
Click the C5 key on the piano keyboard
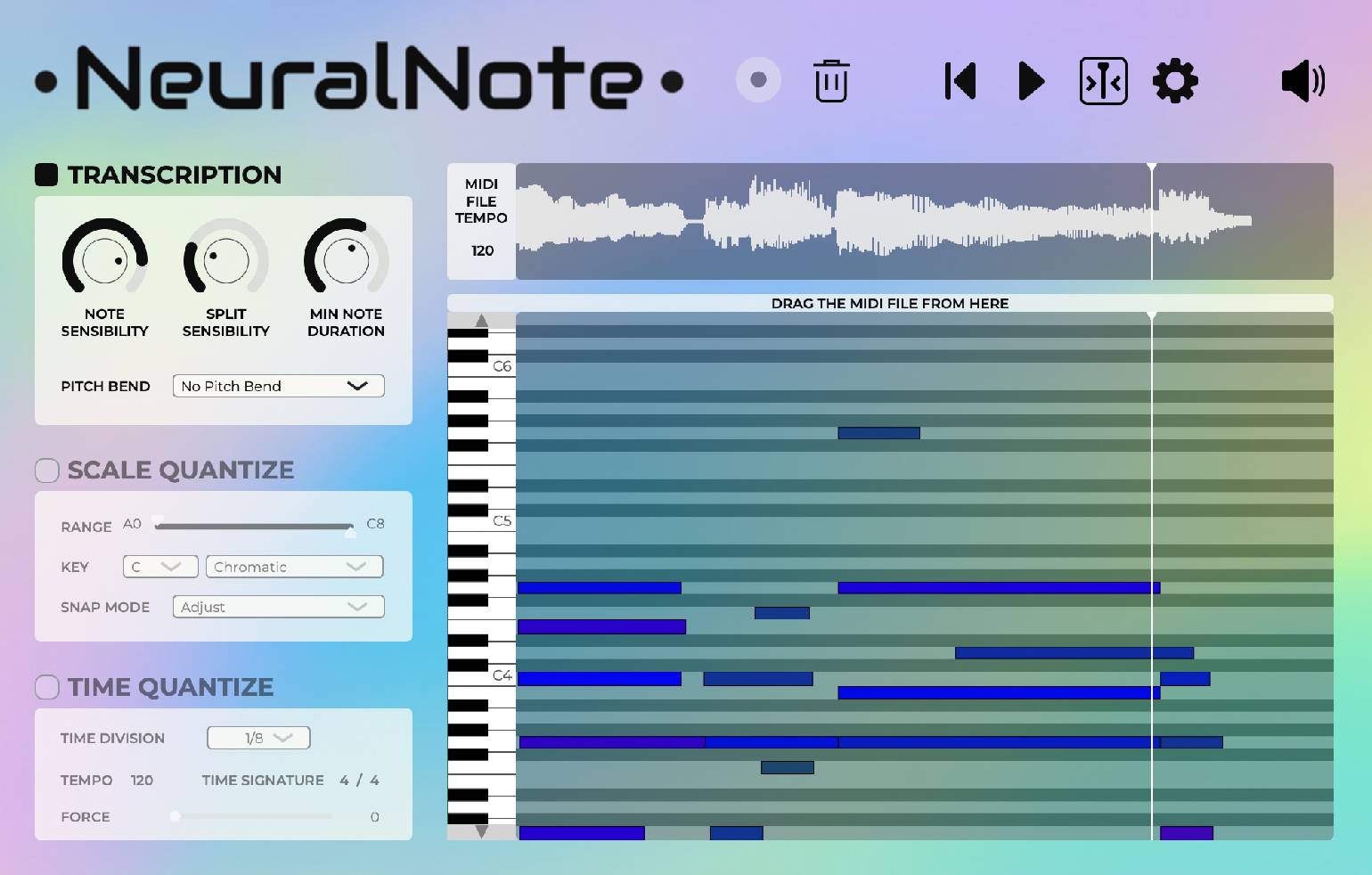coord(502,520)
